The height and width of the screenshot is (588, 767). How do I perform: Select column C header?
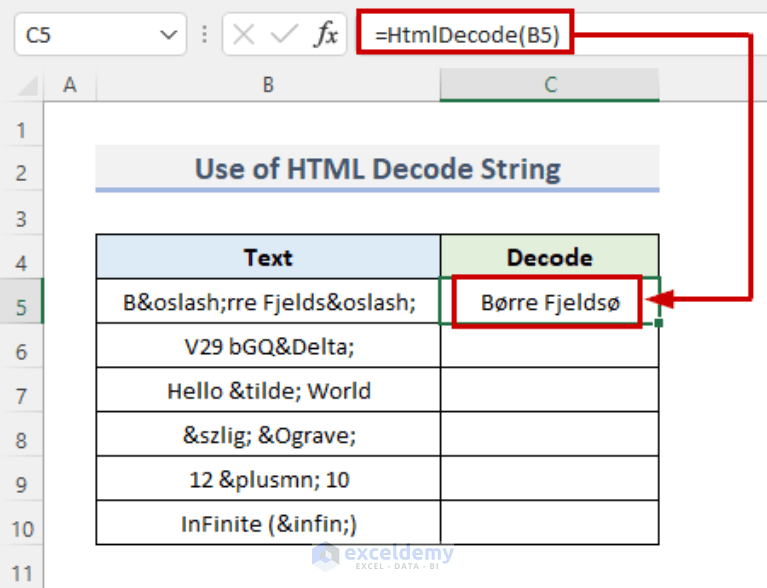tap(550, 85)
